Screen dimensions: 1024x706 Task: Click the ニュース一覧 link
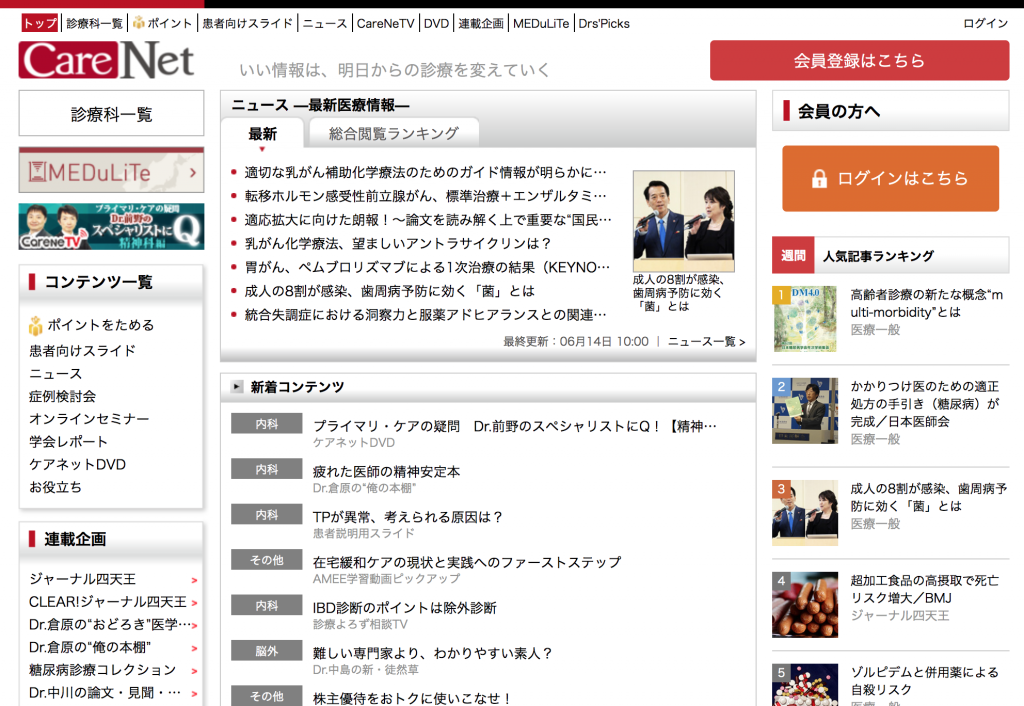[x=706, y=342]
